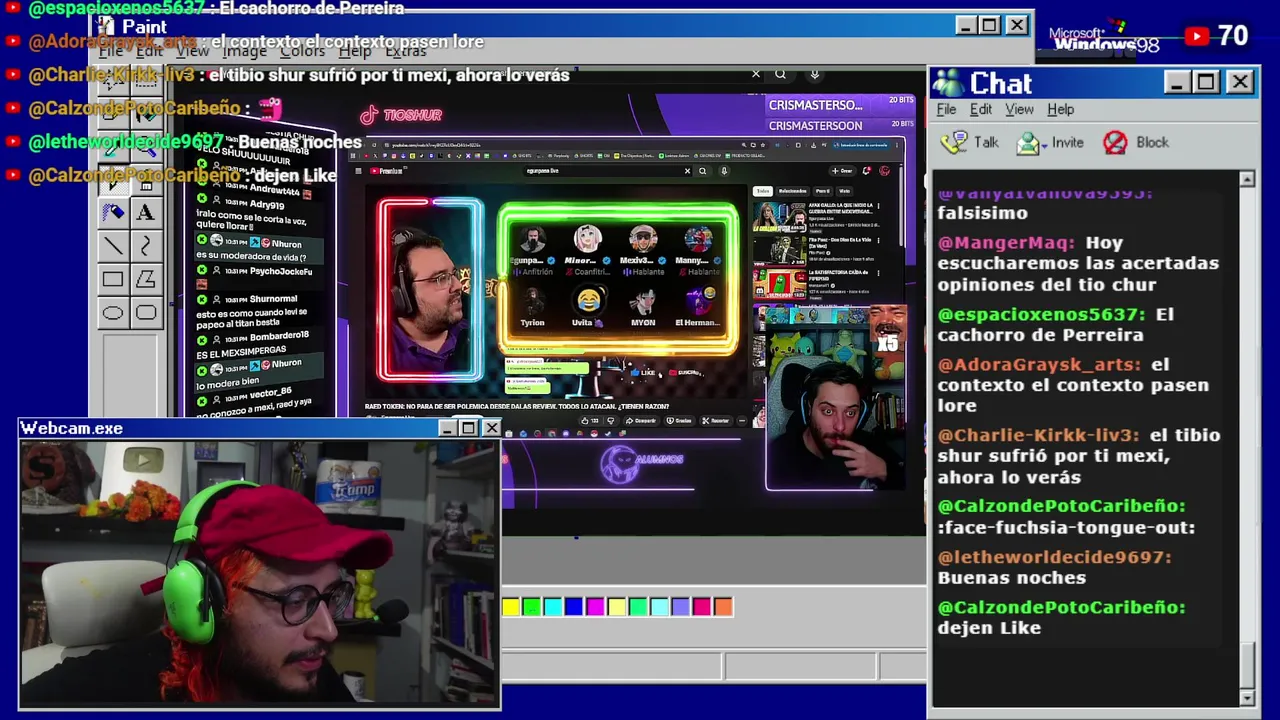
Task: Click the thumbs-up like button under video
Action: tap(589, 421)
